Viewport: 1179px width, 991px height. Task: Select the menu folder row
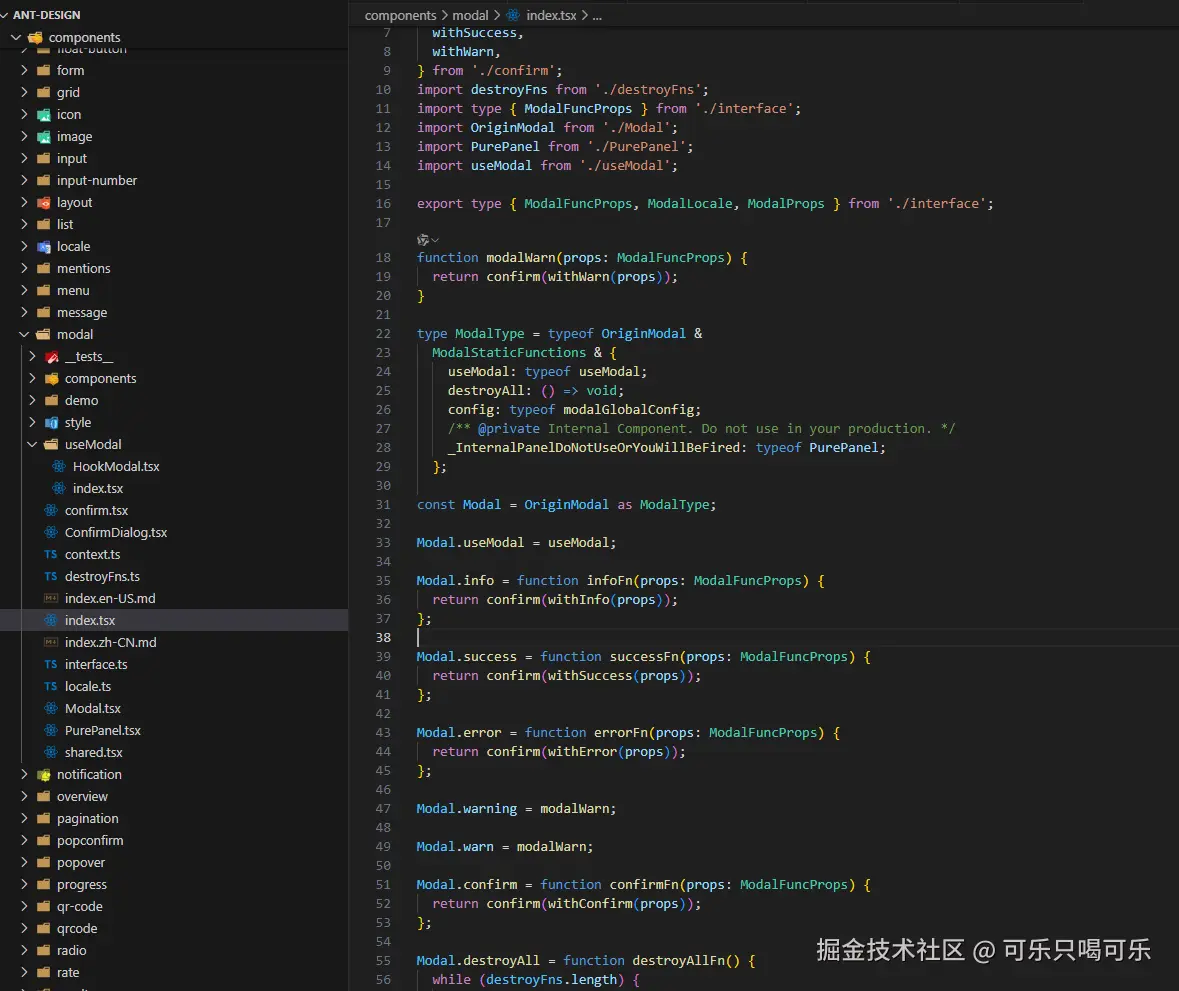pos(174,290)
